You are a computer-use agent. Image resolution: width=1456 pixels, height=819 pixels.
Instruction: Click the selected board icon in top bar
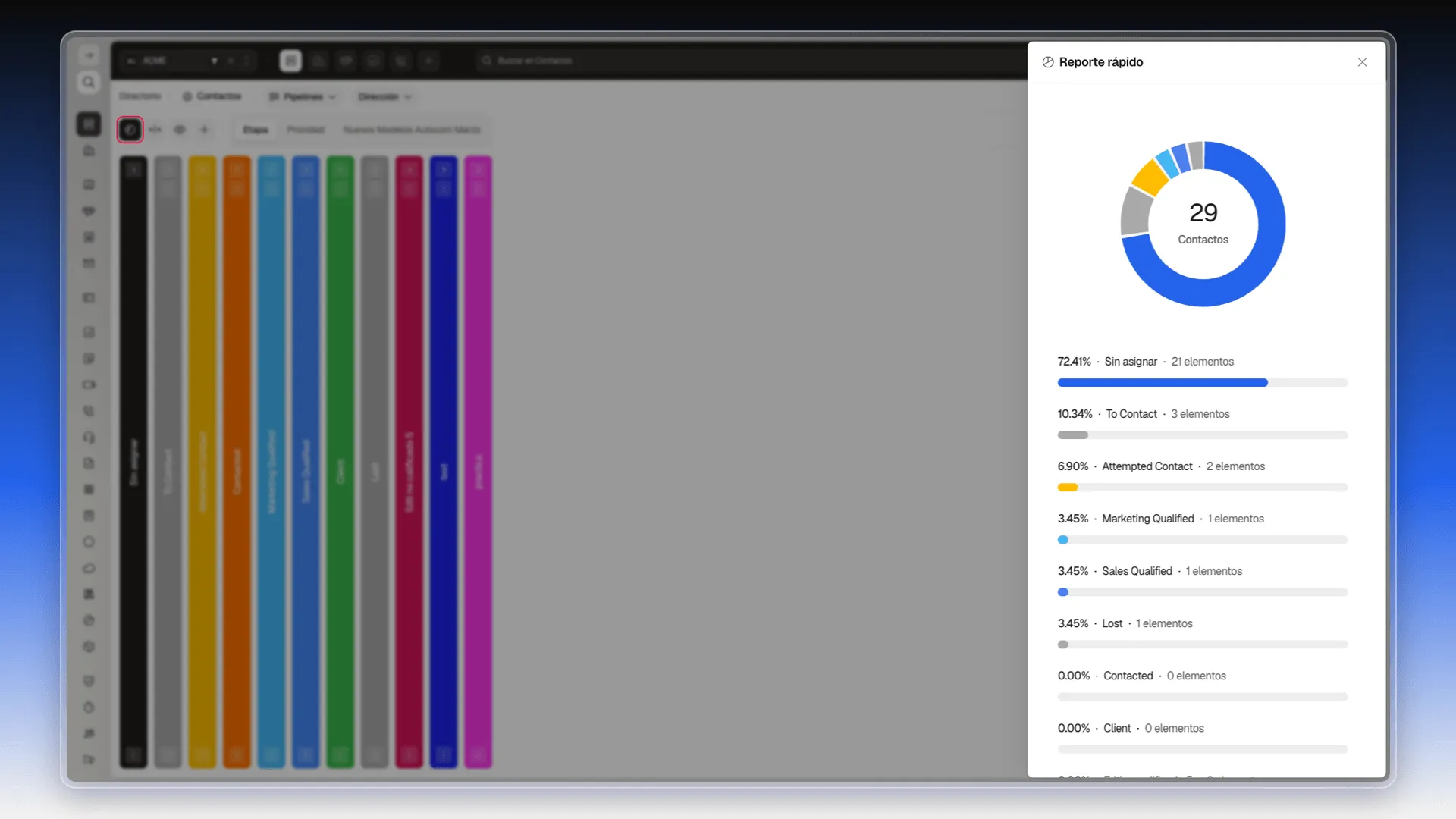pyautogui.click(x=290, y=61)
